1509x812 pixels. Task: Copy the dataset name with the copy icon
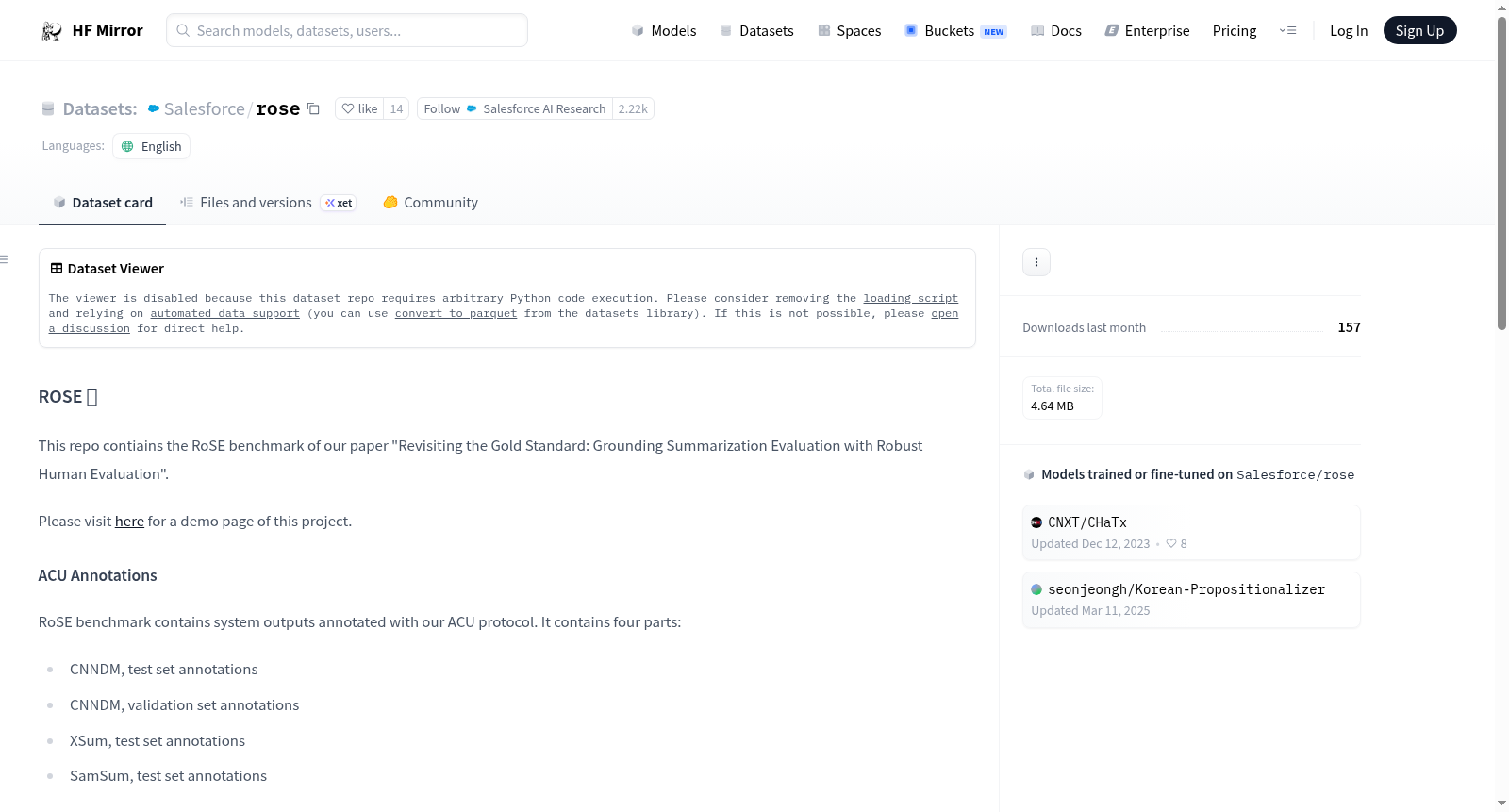(x=313, y=109)
